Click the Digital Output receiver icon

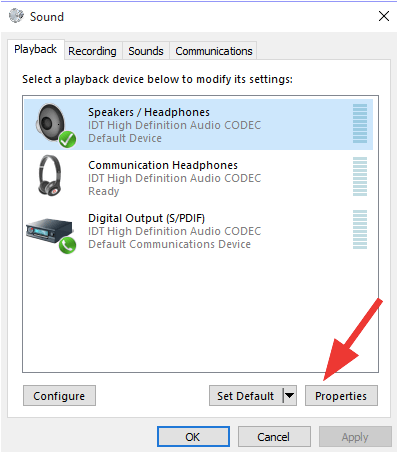tap(49, 231)
